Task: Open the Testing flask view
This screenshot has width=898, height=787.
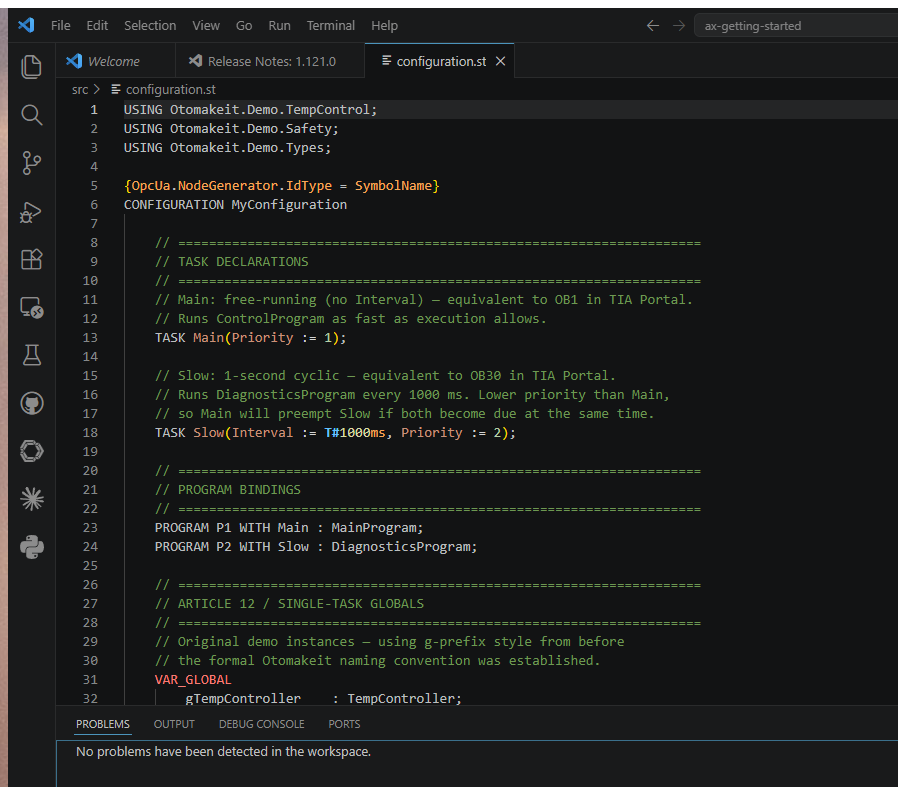Action: coord(31,355)
